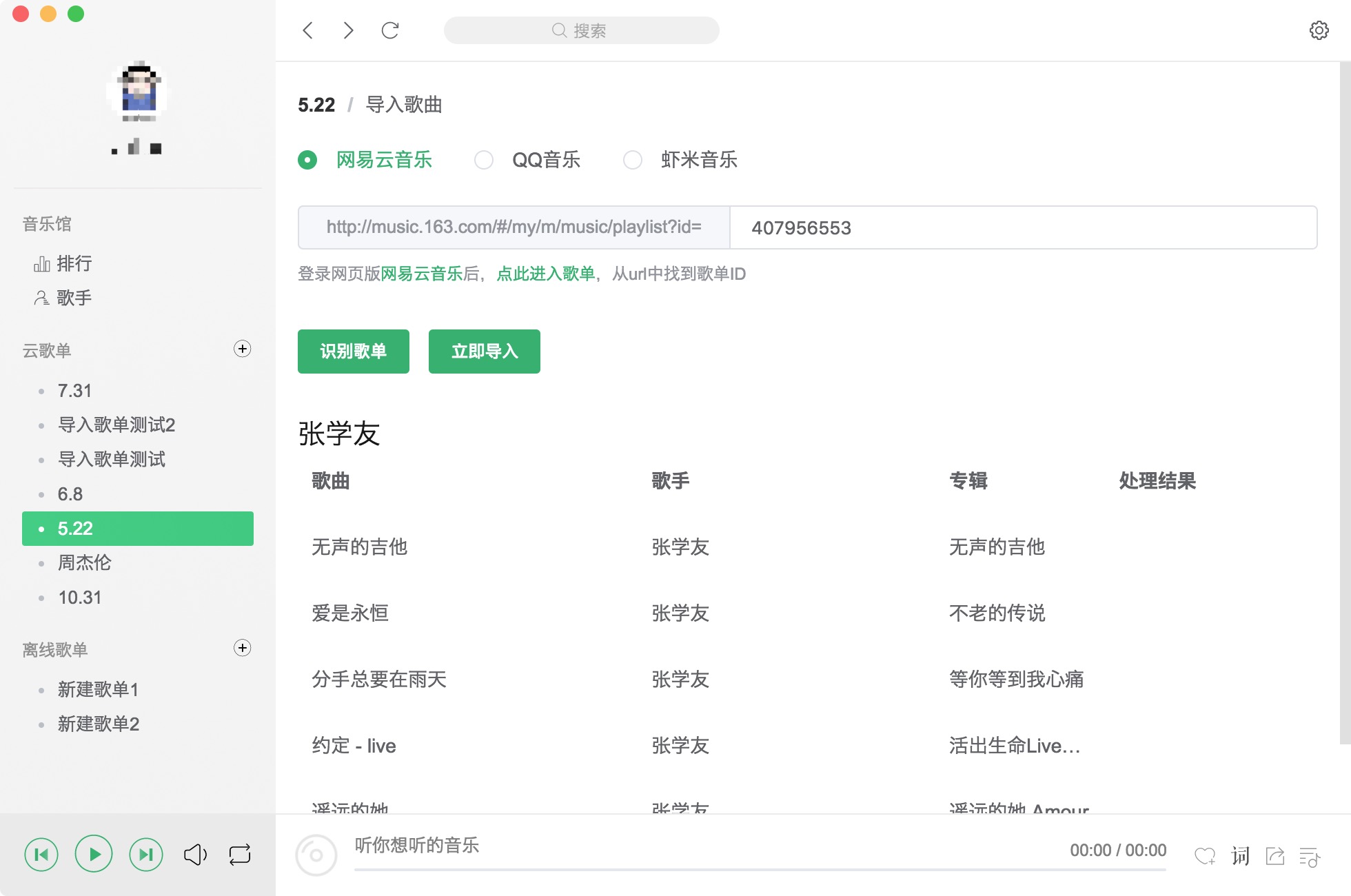Show lyrics with the 词 icon
This screenshot has height=896, width=1351.
[1240, 856]
